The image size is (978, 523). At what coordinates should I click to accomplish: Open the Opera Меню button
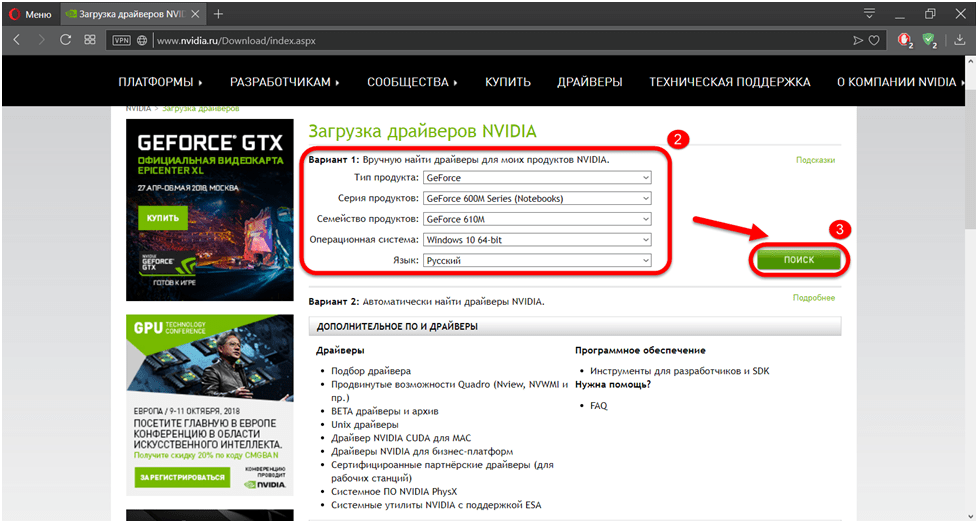[30, 14]
